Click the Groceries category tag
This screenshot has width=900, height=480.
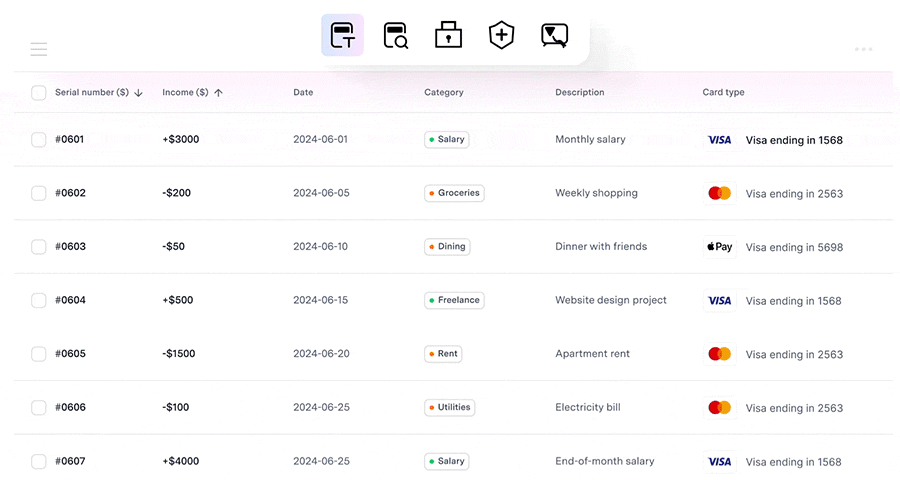click(454, 193)
